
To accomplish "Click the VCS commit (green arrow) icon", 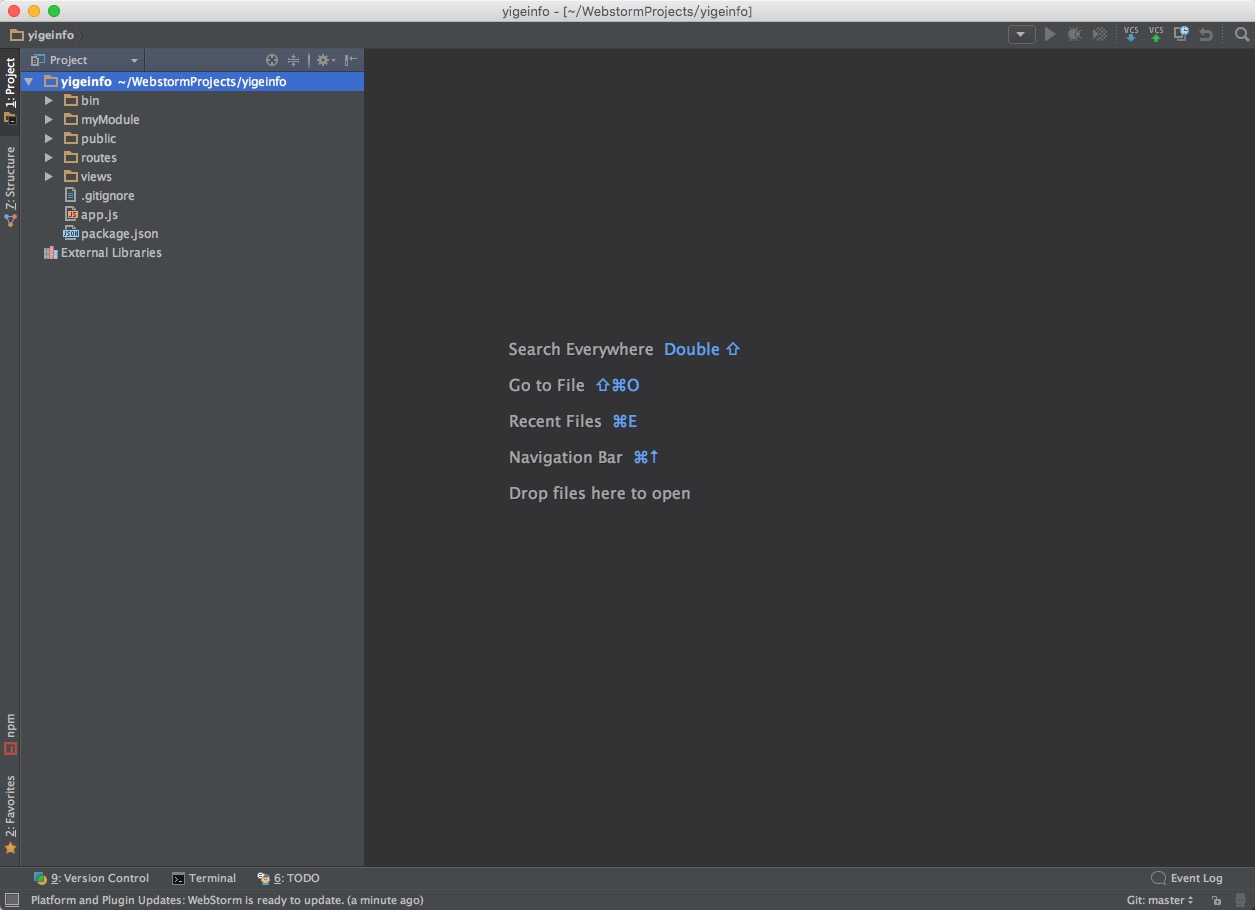I will click(1156, 33).
